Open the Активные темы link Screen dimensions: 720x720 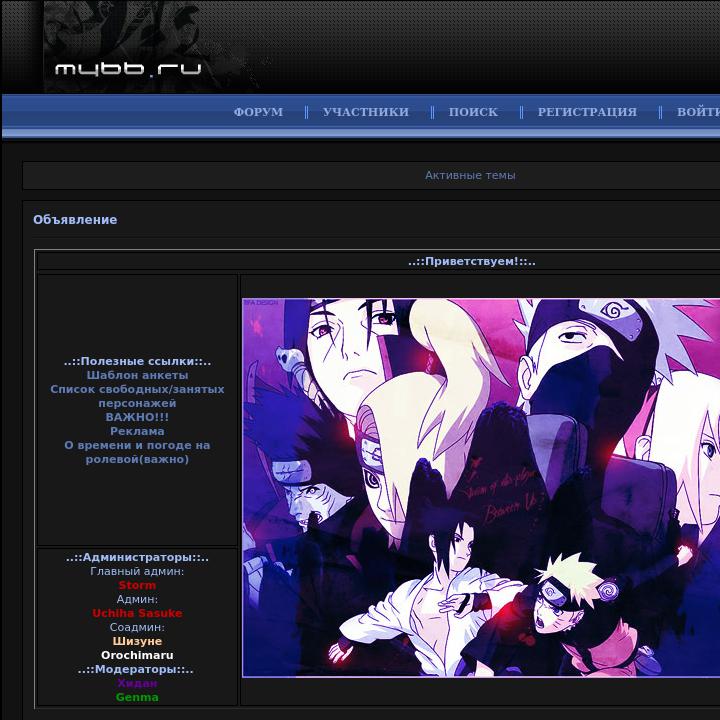[470, 175]
